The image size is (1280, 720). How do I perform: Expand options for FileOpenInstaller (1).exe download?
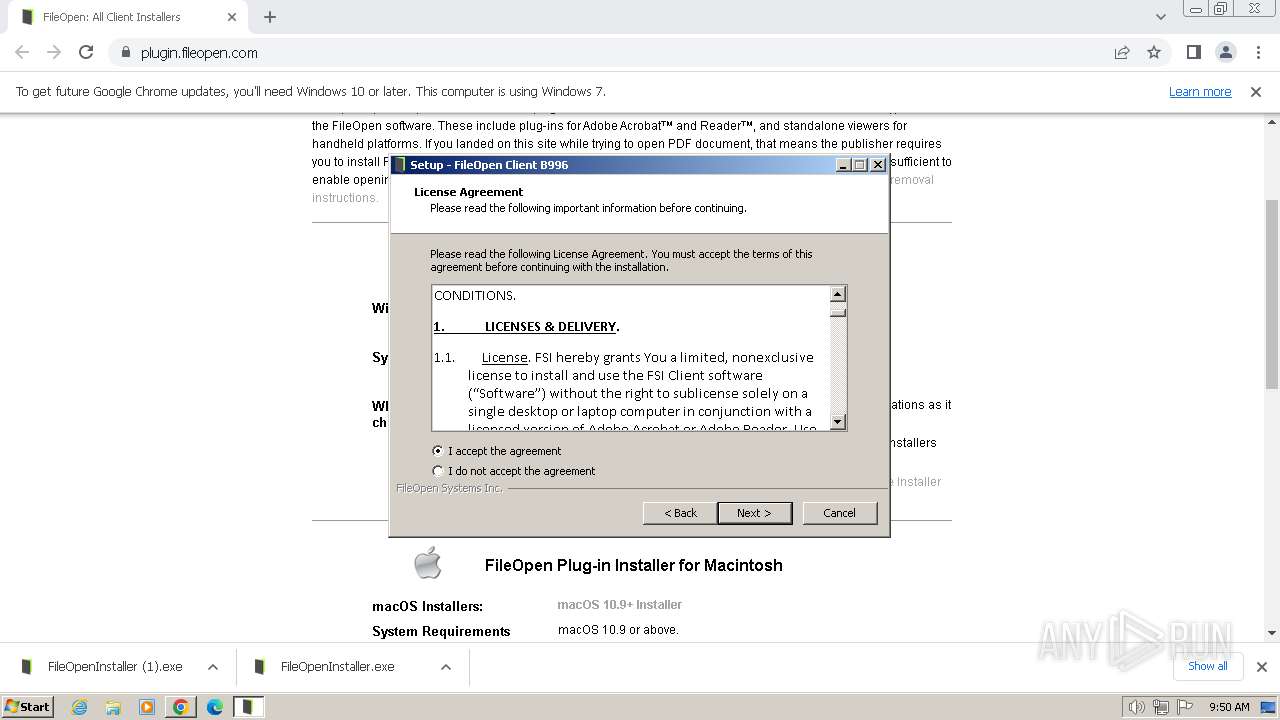pyautogui.click(x=213, y=667)
